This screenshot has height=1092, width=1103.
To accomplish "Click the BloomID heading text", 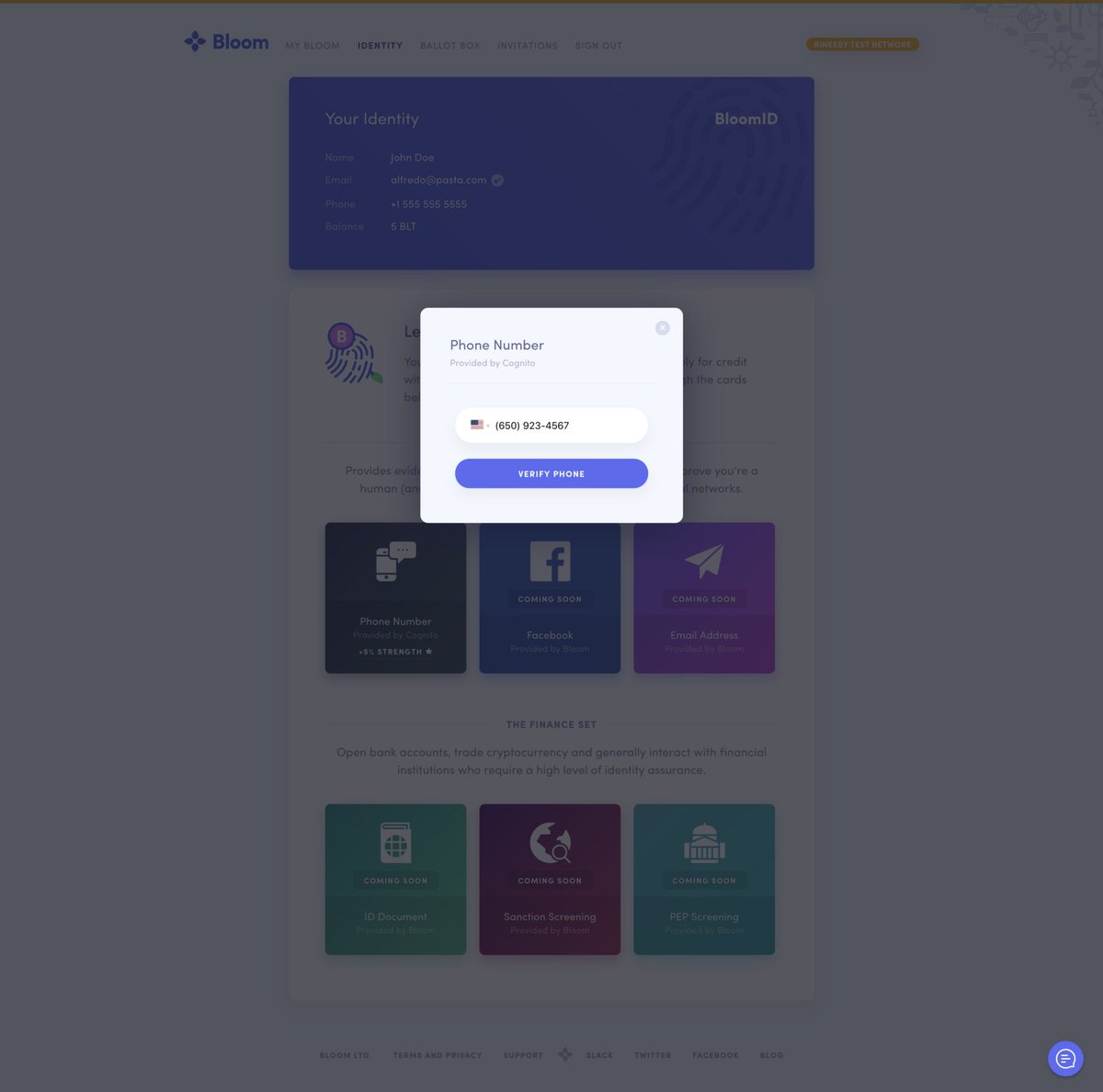I will pos(745,119).
